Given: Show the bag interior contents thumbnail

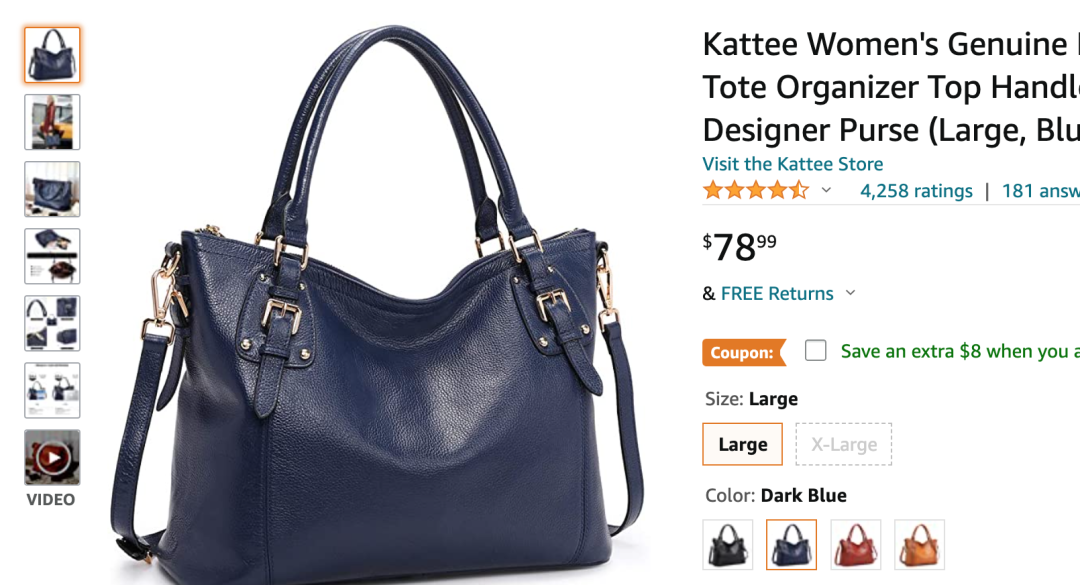Looking at the screenshot, I should tap(52, 256).
